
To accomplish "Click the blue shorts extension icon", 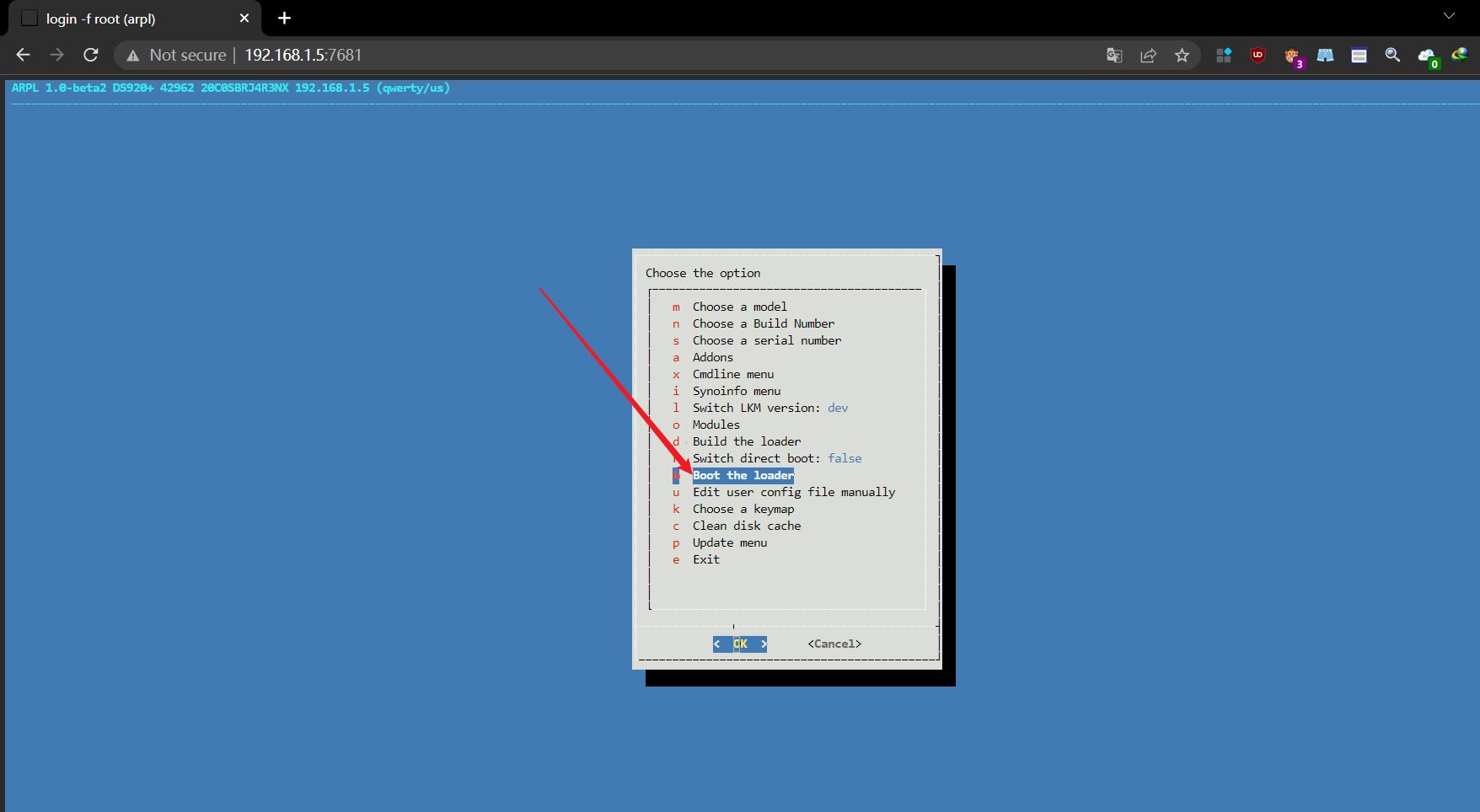I will (x=1325, y=55).
